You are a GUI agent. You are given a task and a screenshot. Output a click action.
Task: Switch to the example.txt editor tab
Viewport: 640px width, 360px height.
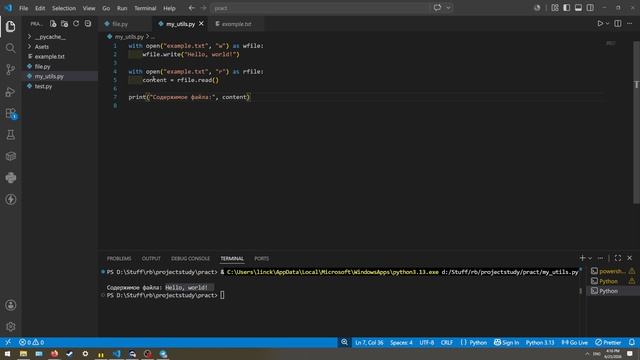click(x=236, y=24)
